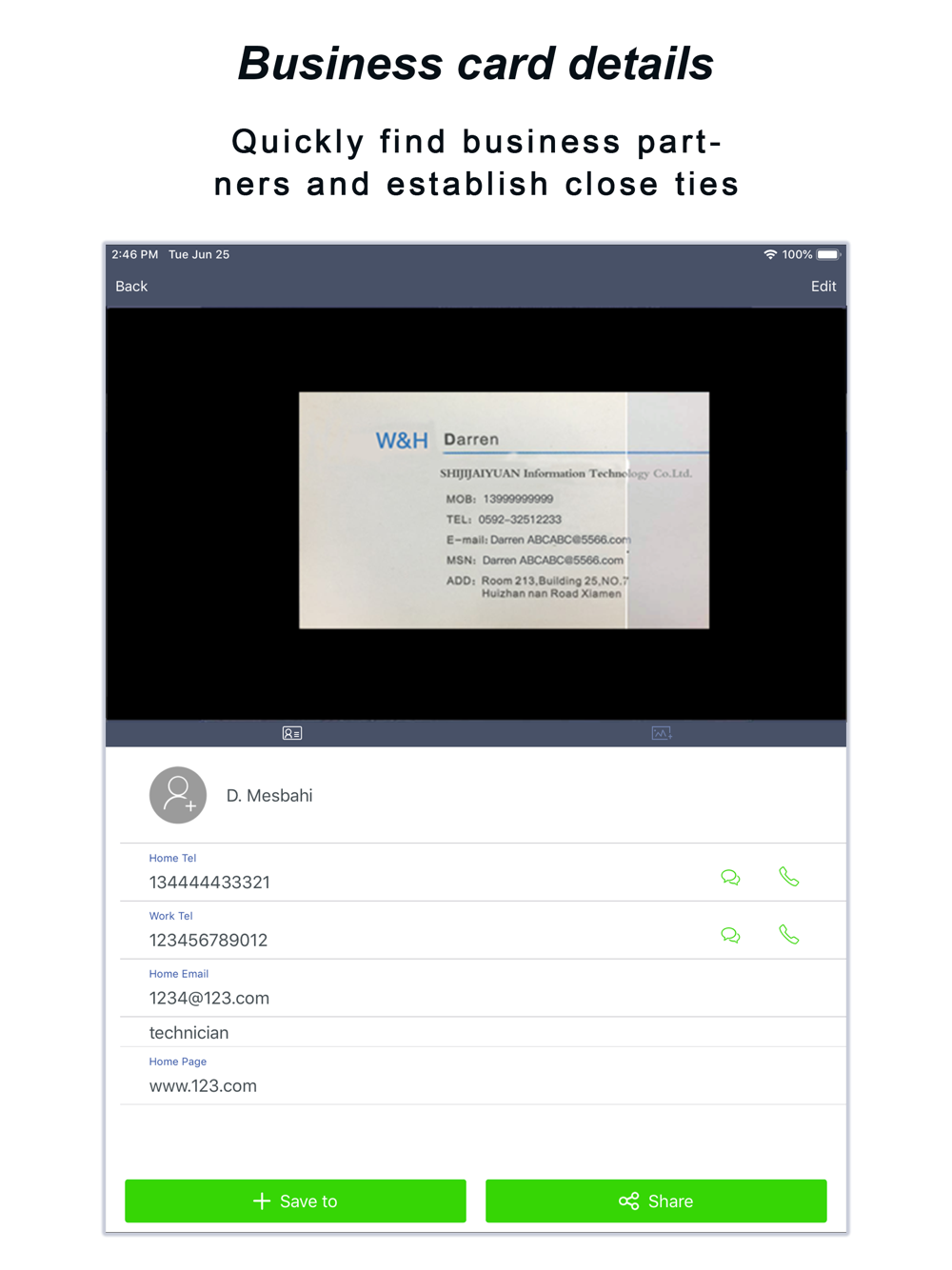Tap the Home Page field label
This screenshot has height=1270, width=952.
tap(177, 1062)
